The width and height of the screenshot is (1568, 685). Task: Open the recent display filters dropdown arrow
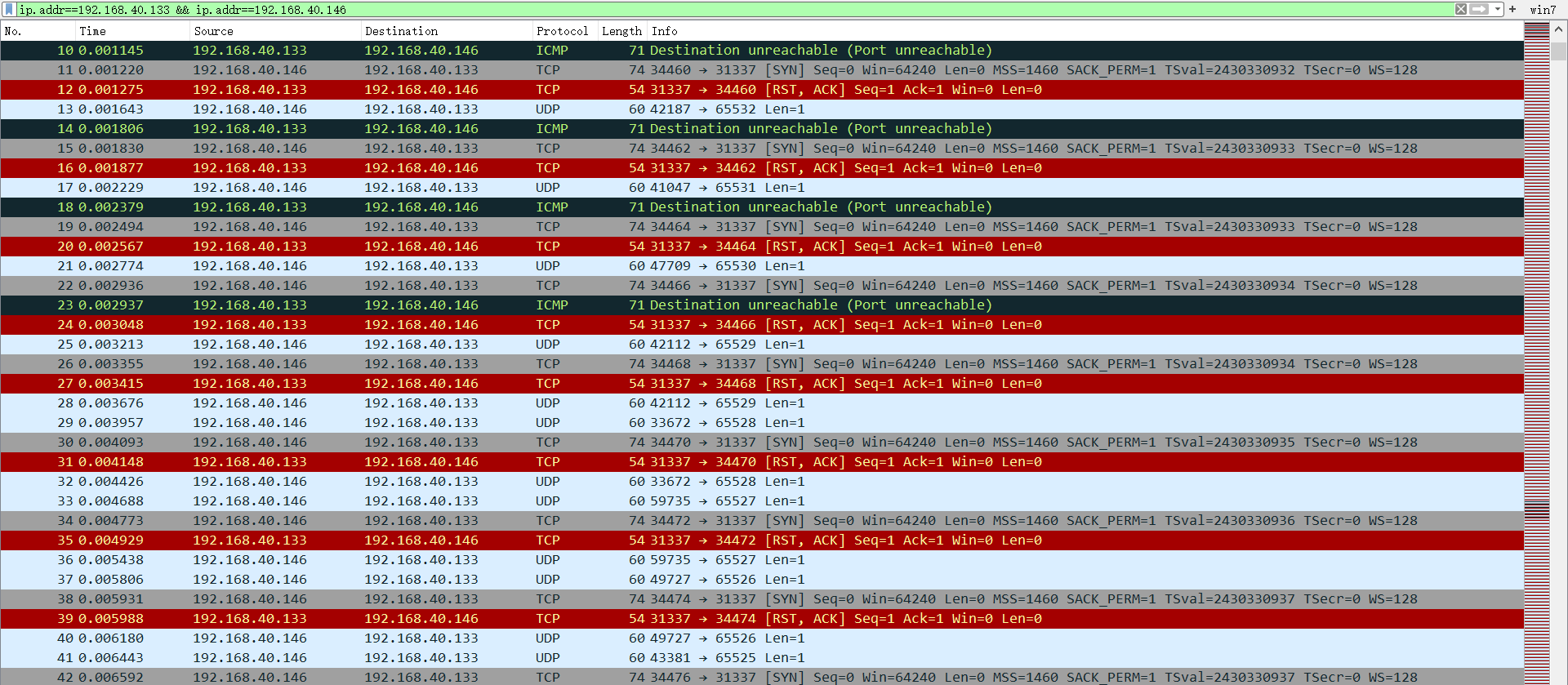(x=1497, y=9)
